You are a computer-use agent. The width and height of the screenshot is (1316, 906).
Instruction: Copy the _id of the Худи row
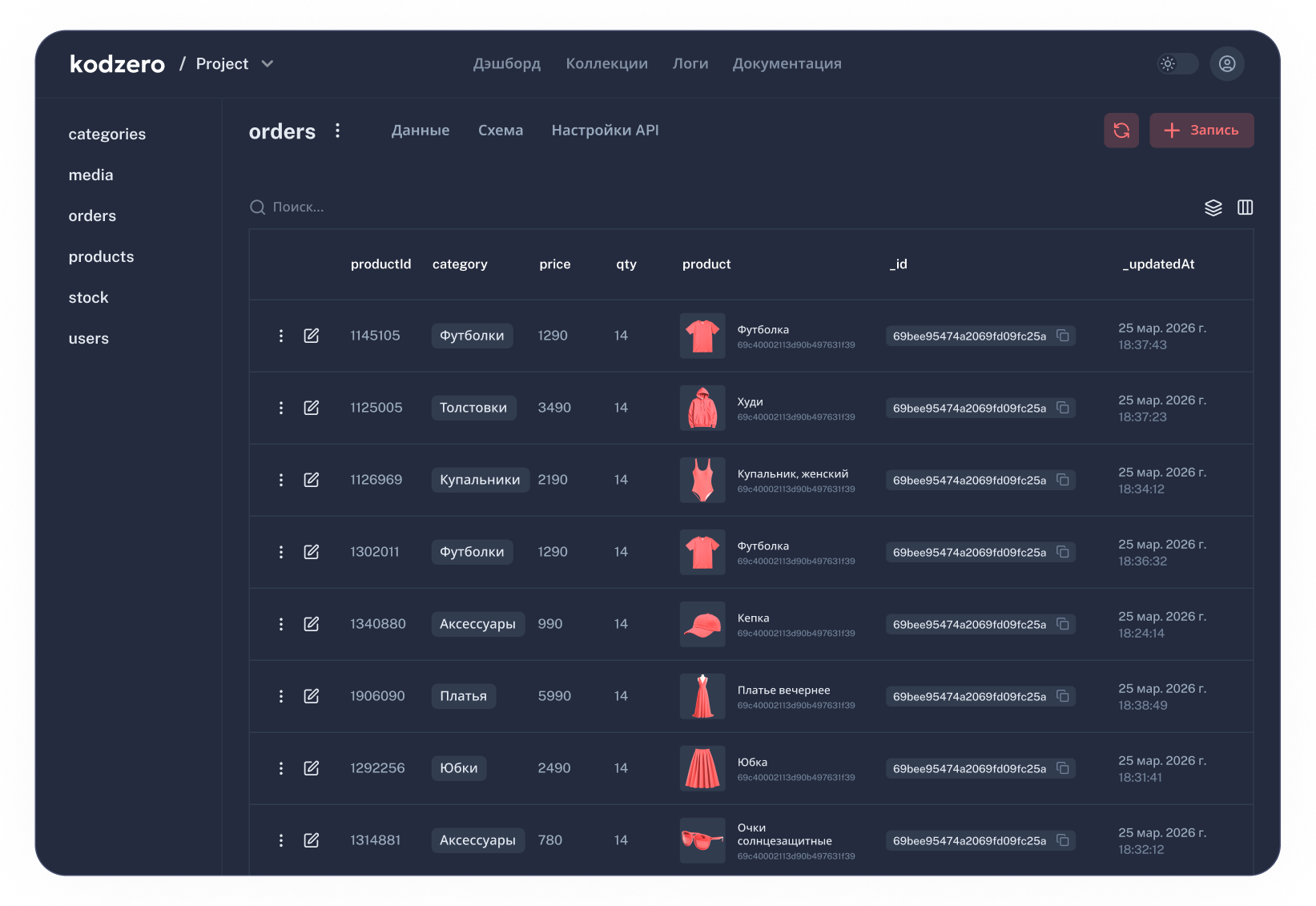1063,408
